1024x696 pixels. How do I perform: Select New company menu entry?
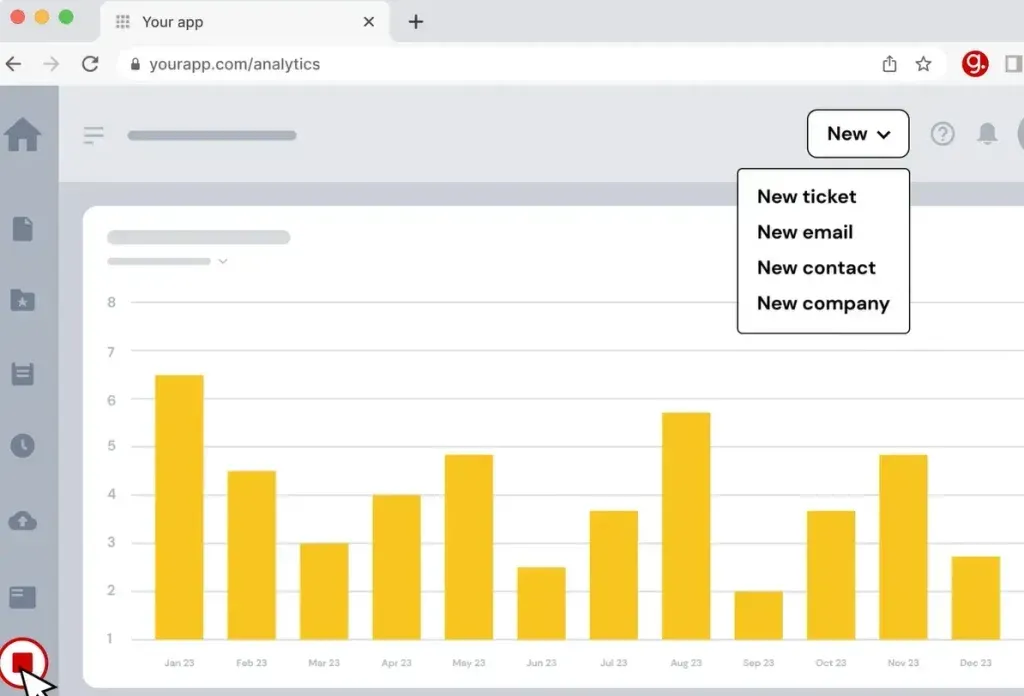coord(823,304)
